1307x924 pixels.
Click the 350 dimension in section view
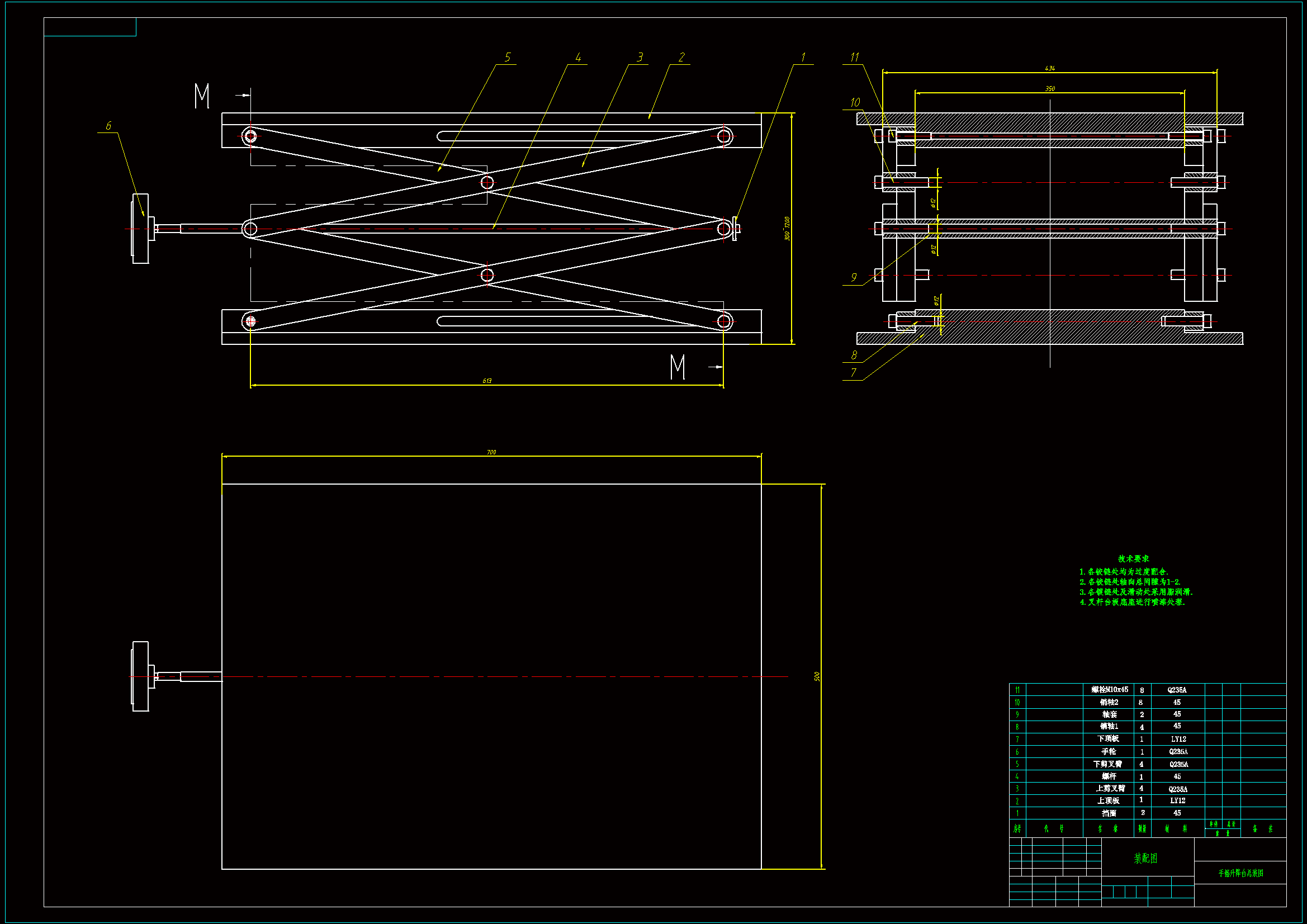point(1050,88)
